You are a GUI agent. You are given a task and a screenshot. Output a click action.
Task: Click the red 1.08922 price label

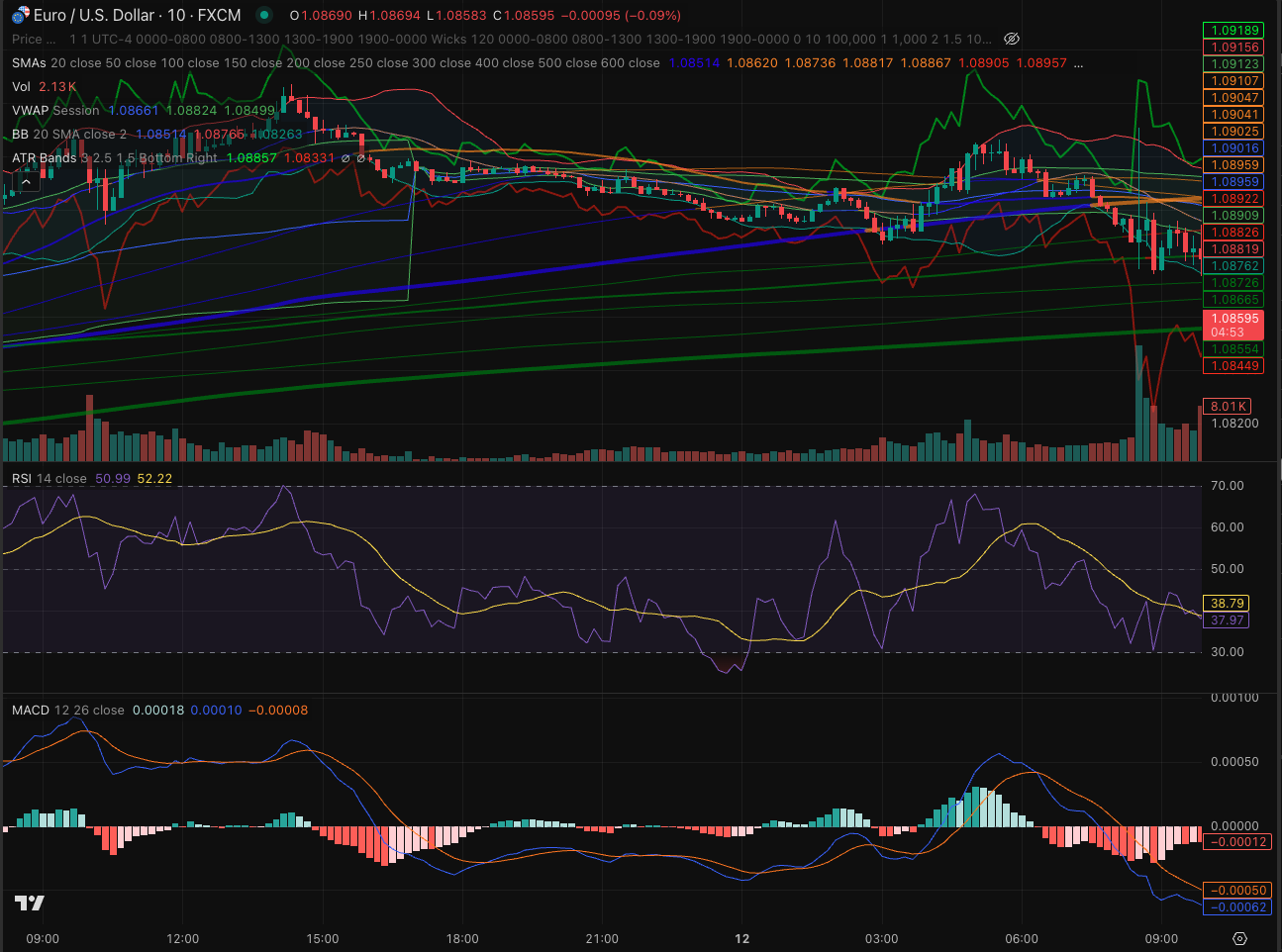coord(1233,198)
